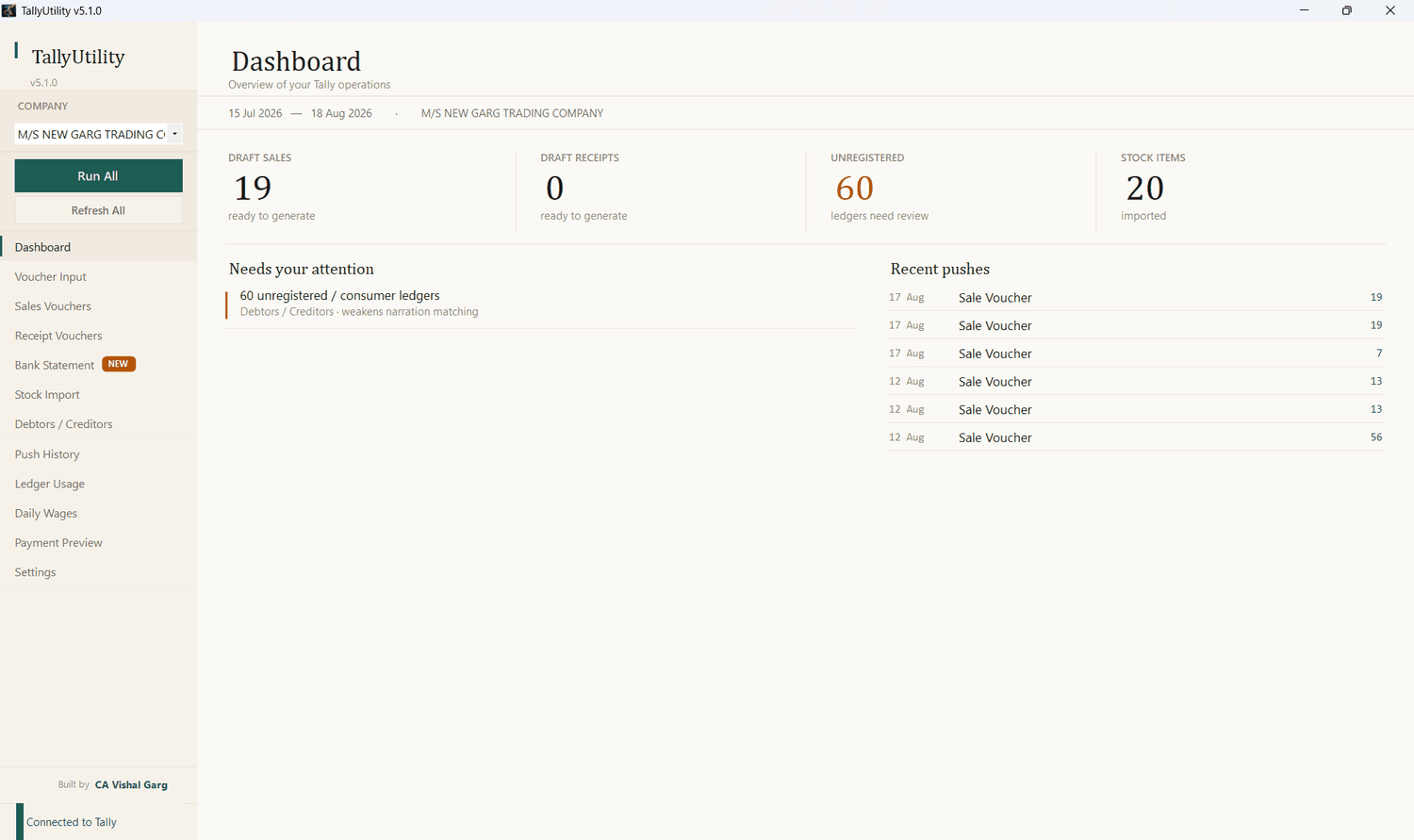Open the Bank Statement page

98,365
